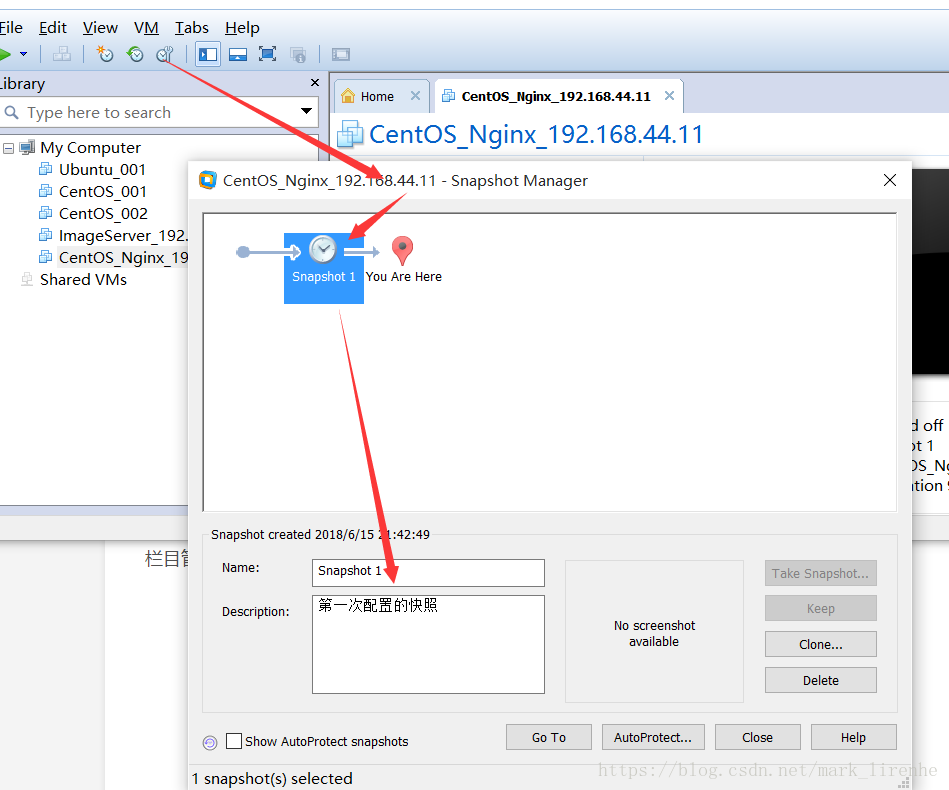Click the Help button in Snapshot Manager
949x790 pixels.
853,737
